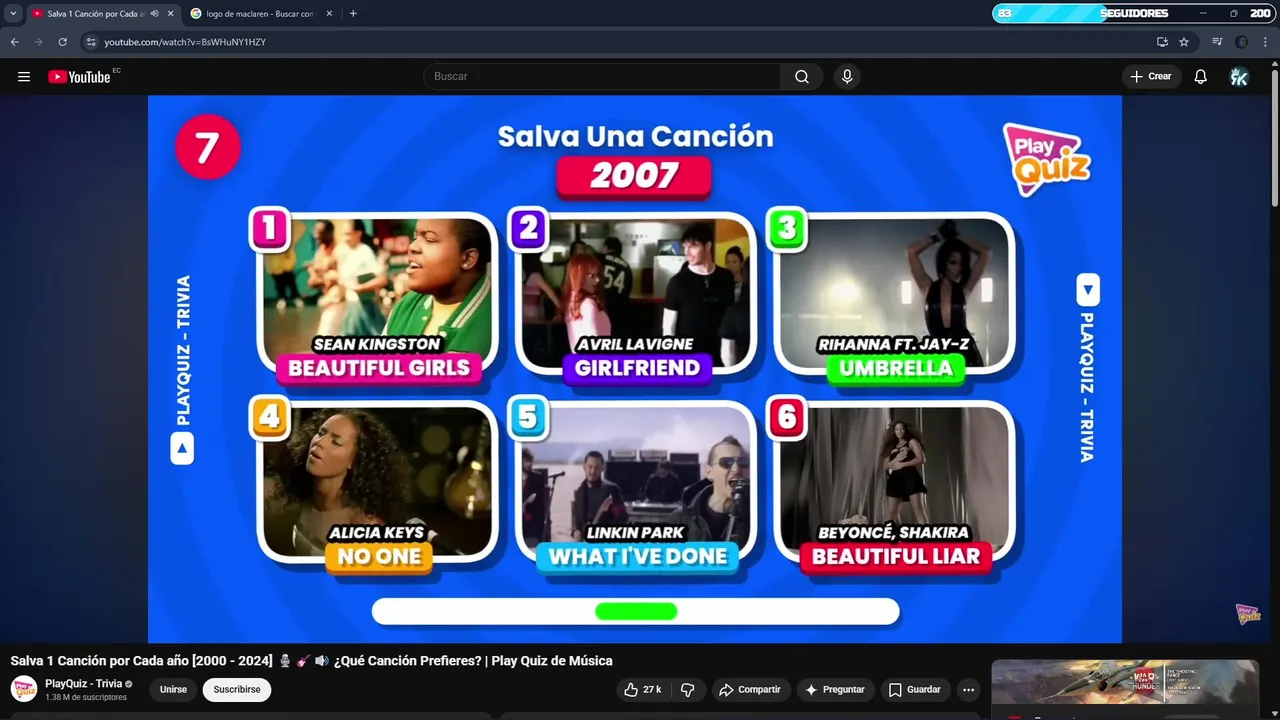Dislike the video
The width and height of the screenshot is (1280, 720).
click(x=688, y=690)
